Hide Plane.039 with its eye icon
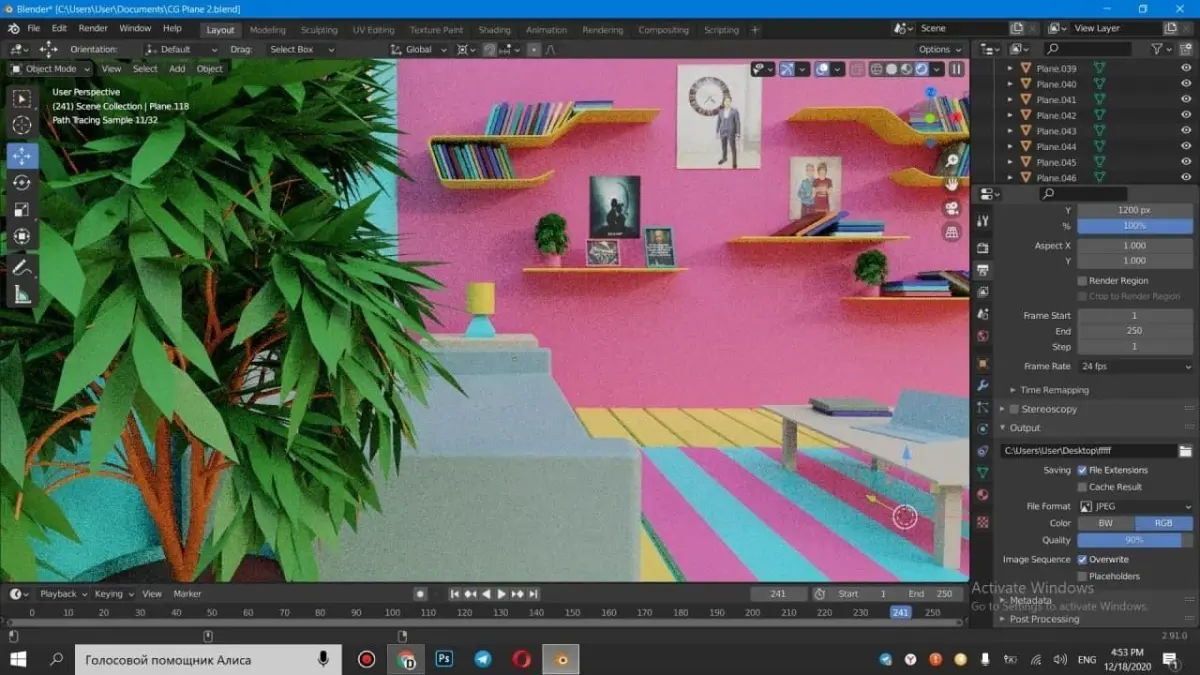Image resolution: width=1200 pixels, height=675 pixels. (1186, 69)
